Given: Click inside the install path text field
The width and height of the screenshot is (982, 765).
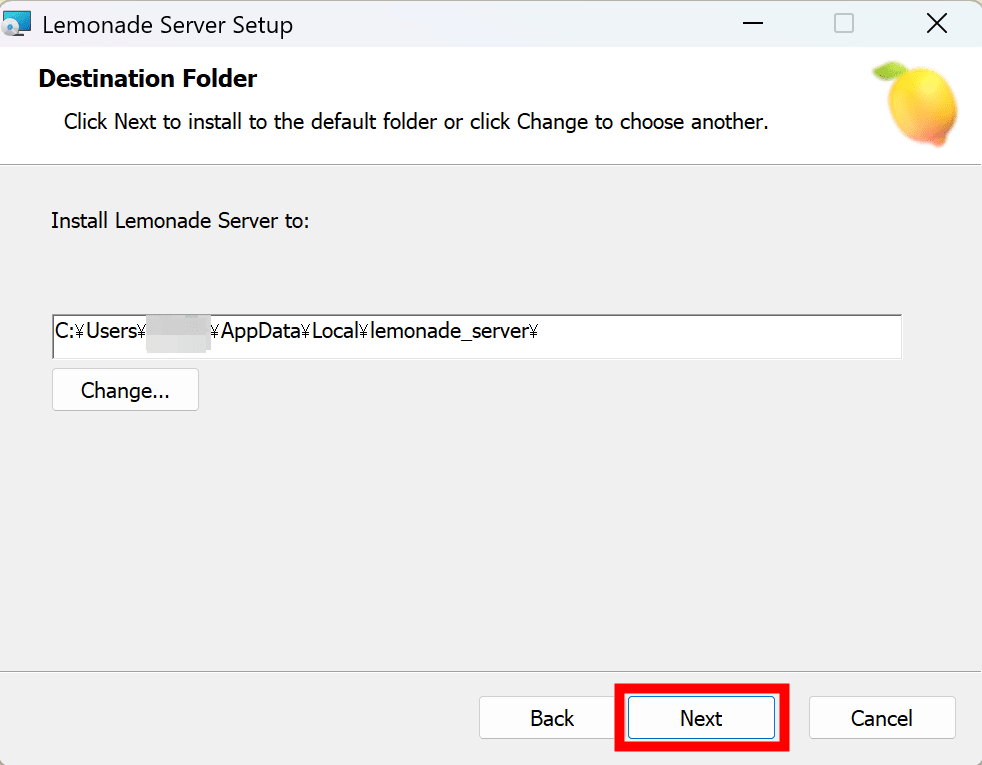Looking at the screenshot, I should 700,337.
